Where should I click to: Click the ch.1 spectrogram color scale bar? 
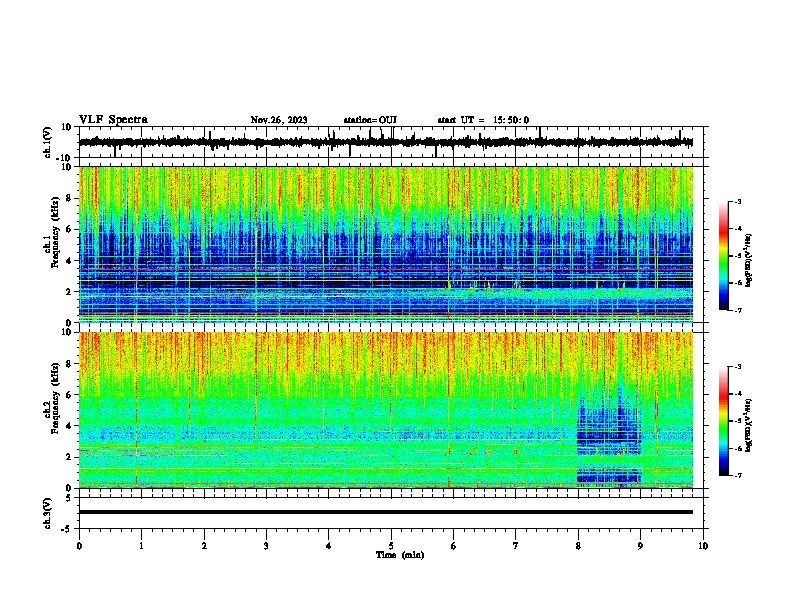(723, 256)
